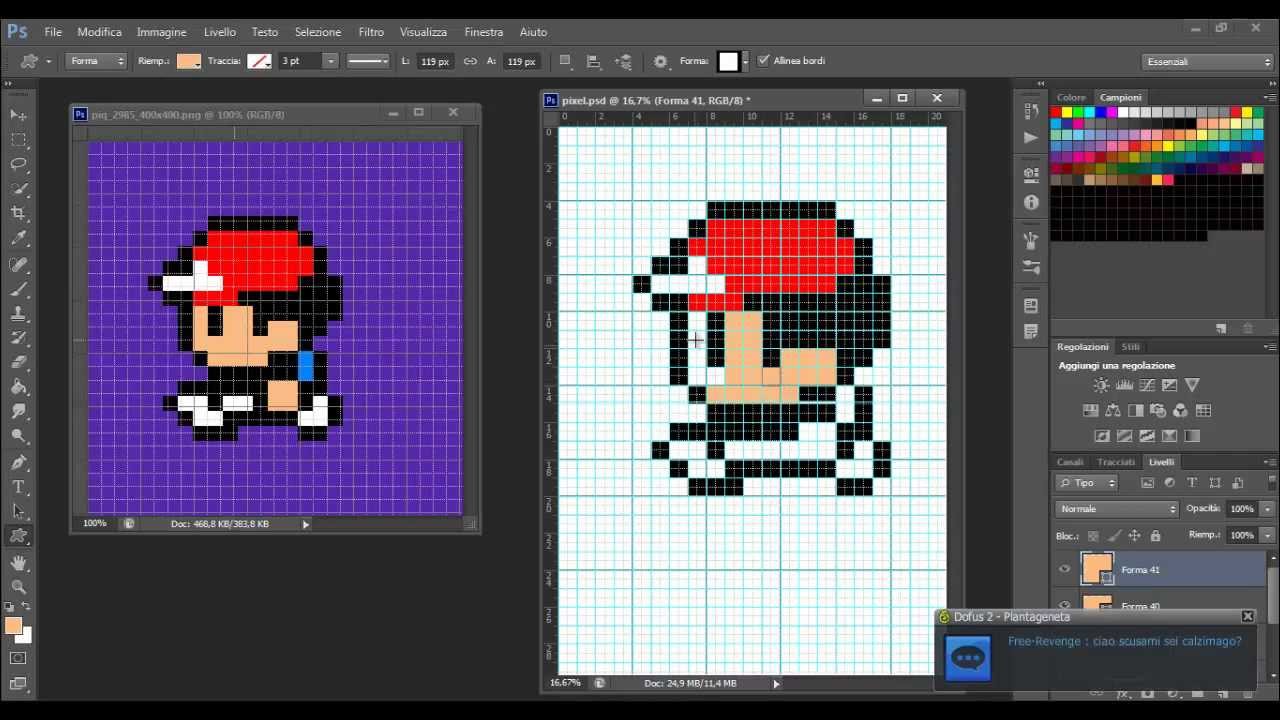This screenshot has width=1280, height=720.
Task: Close the Dofus 2 notification popup
Action: [x=1247, y=617]
